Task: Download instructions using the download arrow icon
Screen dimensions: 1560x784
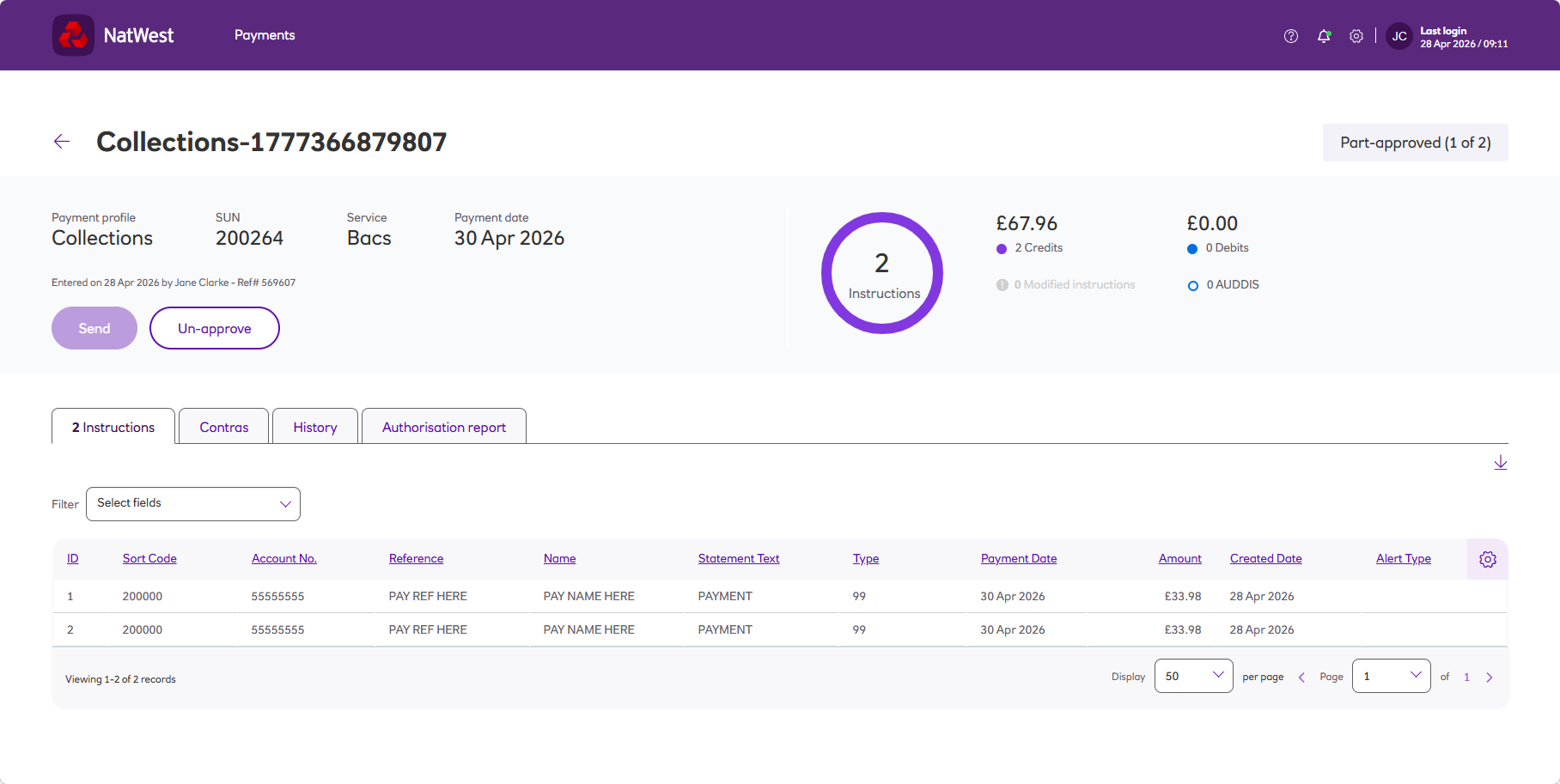Action: pyautogui.click(x=1501, y=463)
